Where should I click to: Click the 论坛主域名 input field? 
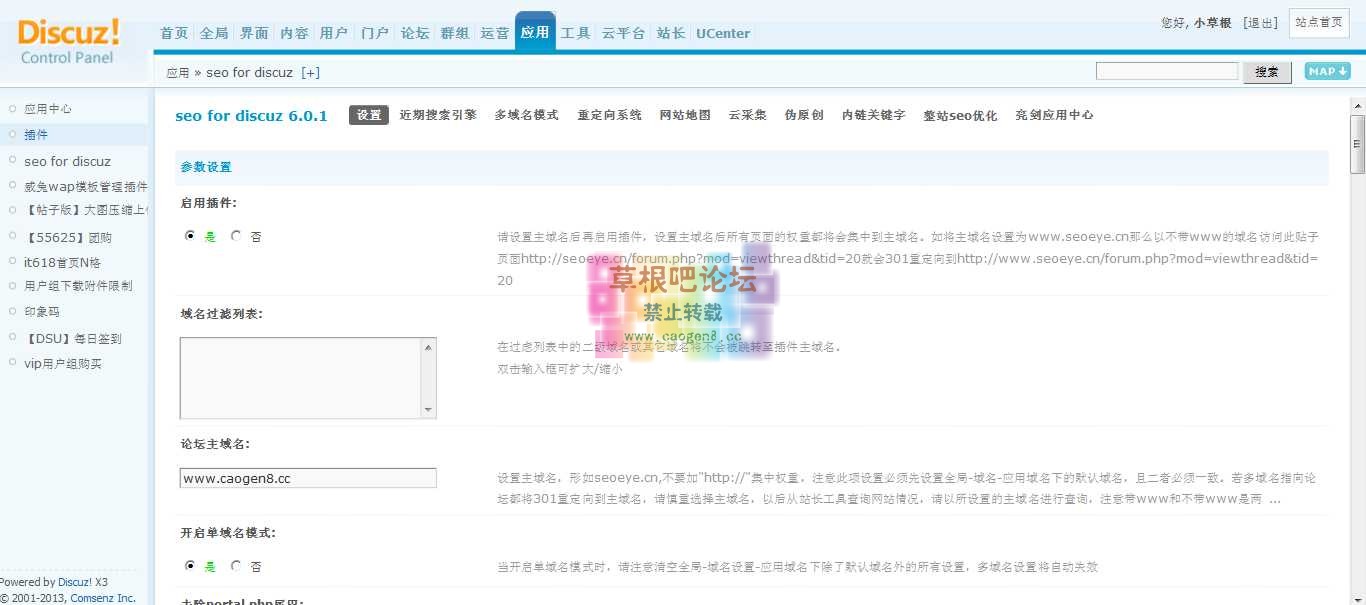tap(307, 478)
